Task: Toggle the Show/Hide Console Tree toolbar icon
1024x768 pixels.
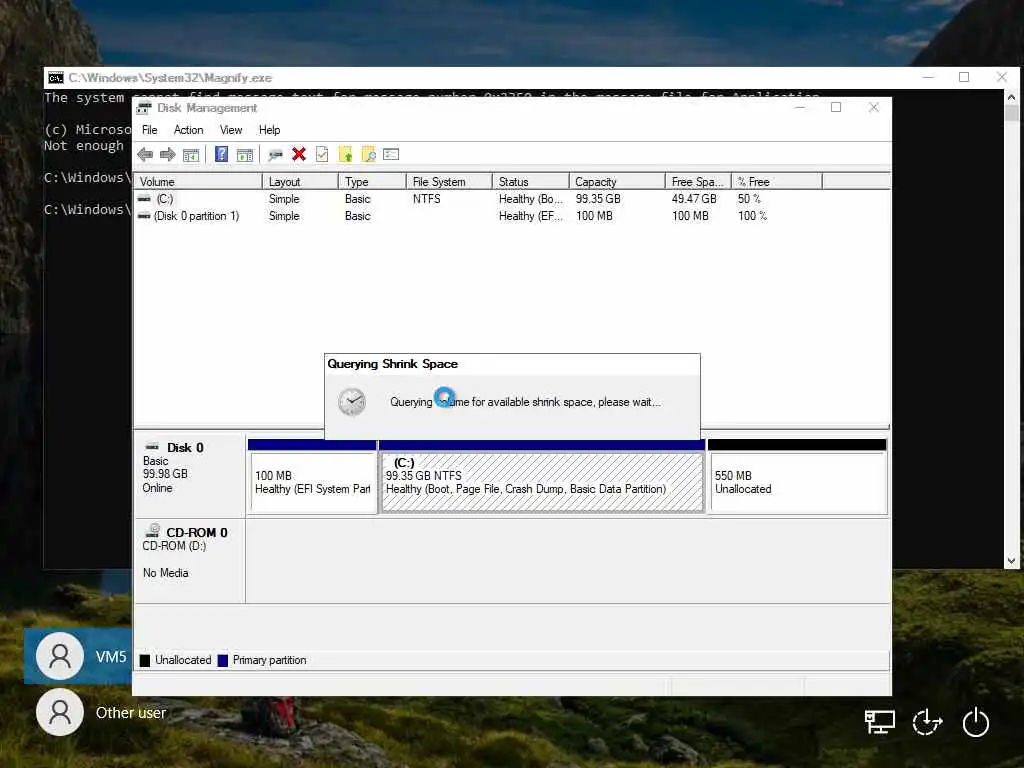Action: [191, 155]
